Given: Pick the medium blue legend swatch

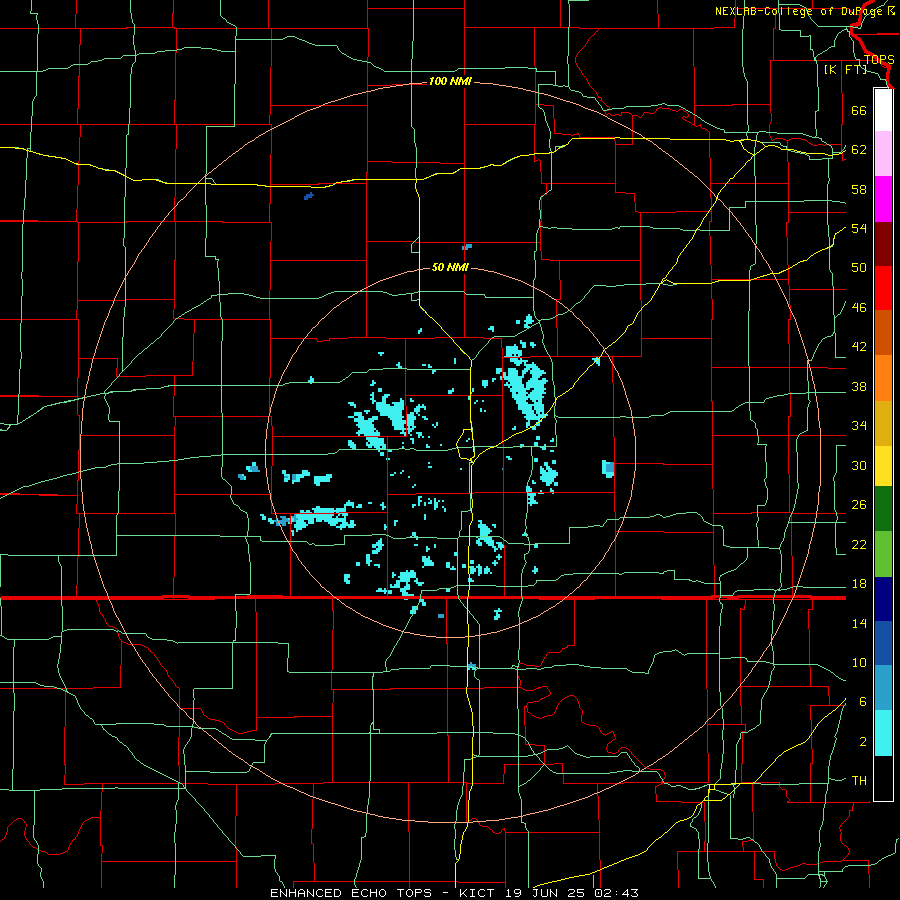Looking at the screenshot, I should pos(883,643).
